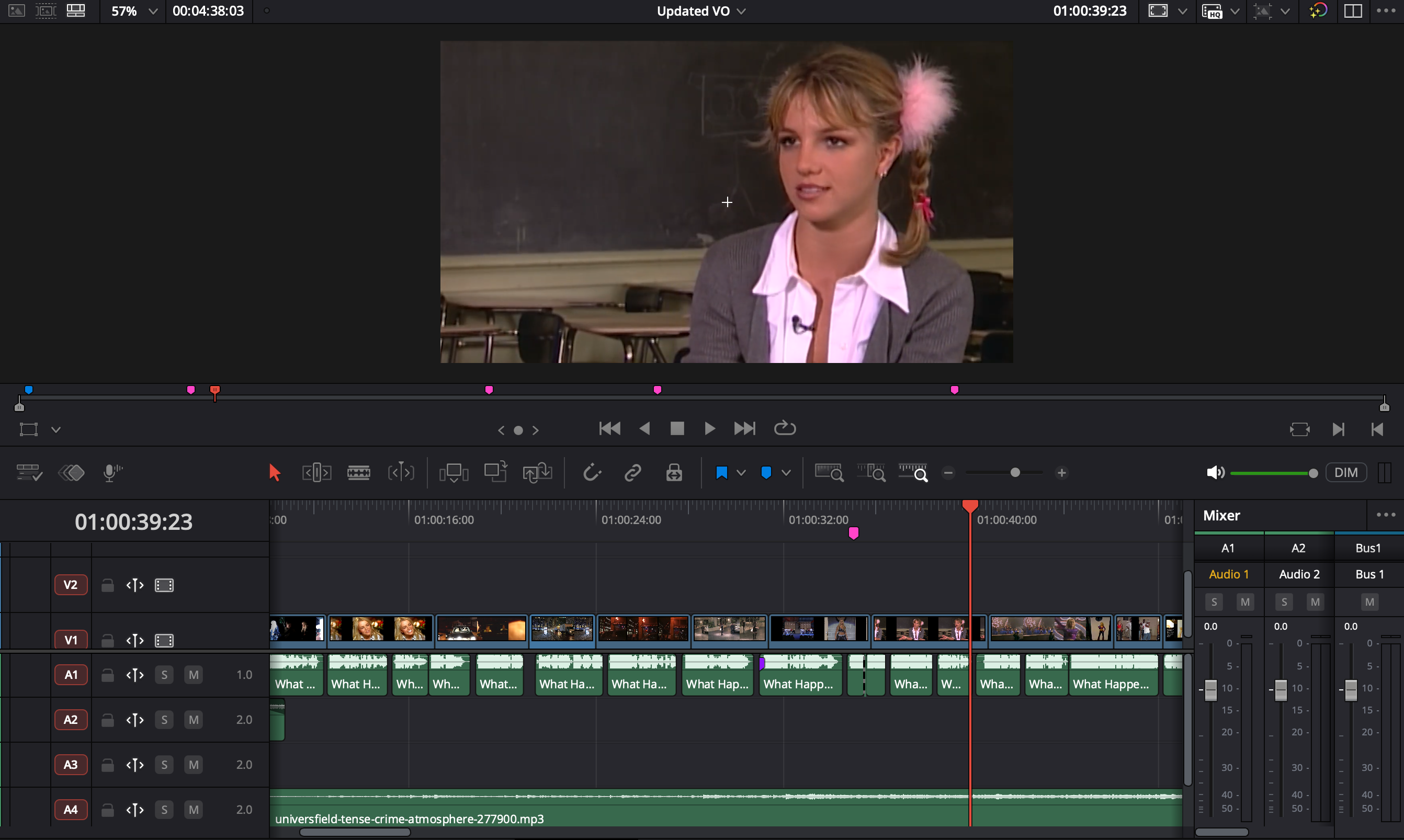Screen dimensions: 1404x840
Task: Open the timeline horizontal scrollbar handle
Action: pyautogui.click(x=355, y=832)
